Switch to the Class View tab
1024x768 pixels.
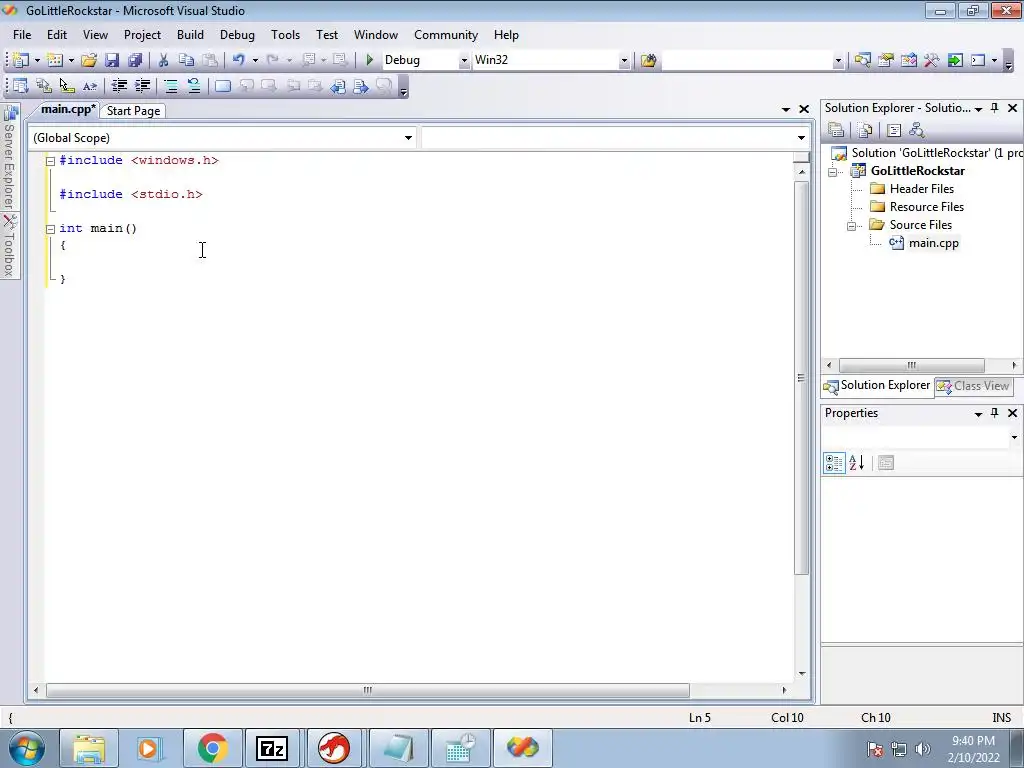(973, 386)
